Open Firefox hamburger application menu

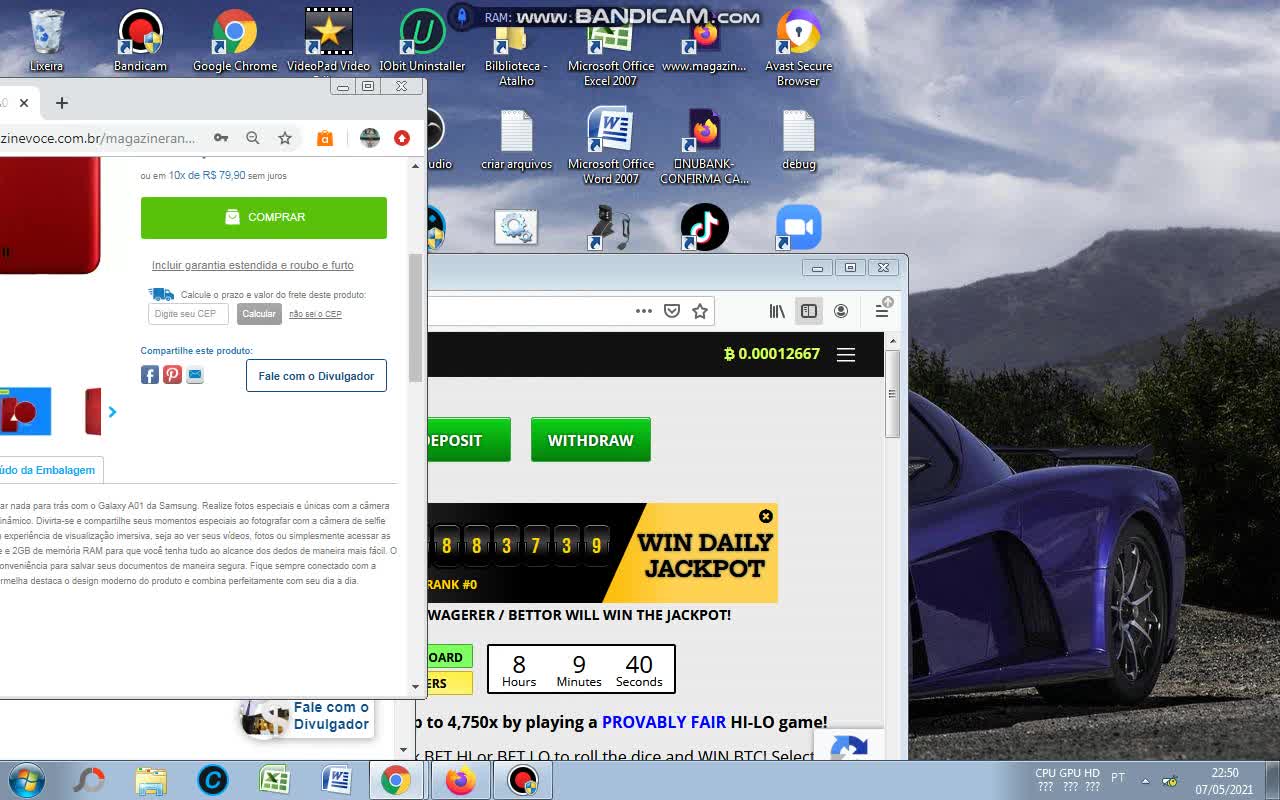pyautogui.click(x=882, y=311)
